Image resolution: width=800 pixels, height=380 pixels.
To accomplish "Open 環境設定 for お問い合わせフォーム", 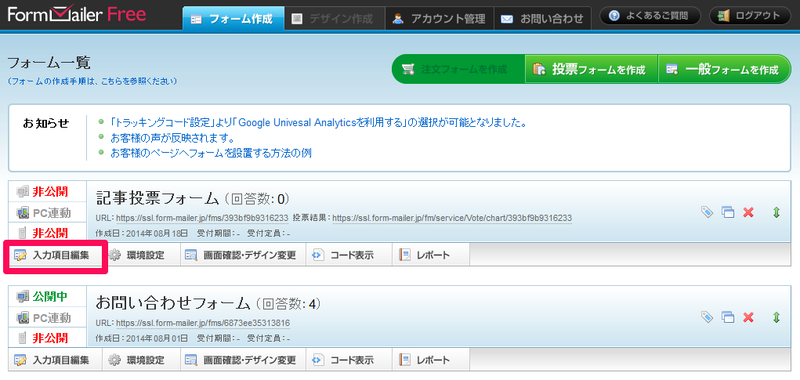I will tap(141, 360).
